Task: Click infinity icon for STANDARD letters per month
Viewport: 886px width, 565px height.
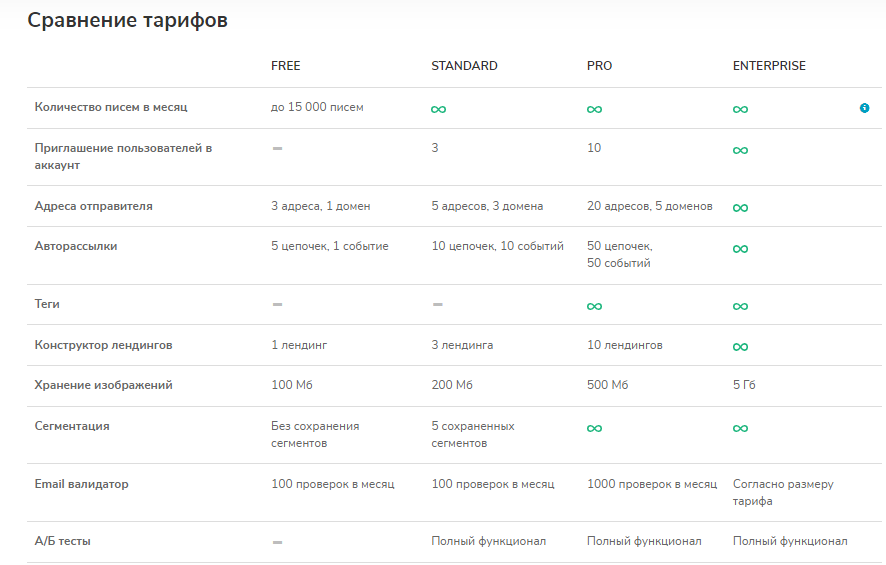Action: coord(438,109)
